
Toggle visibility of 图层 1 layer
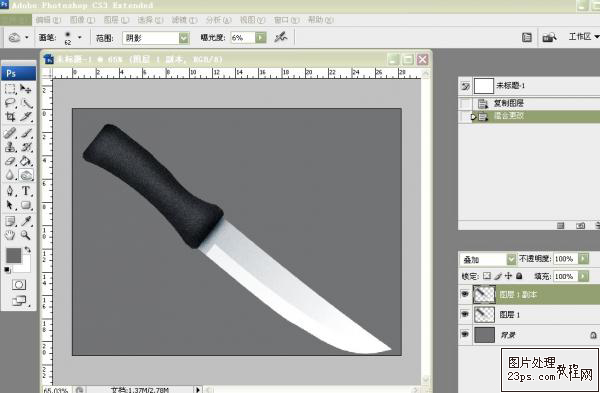coord(465,314)
